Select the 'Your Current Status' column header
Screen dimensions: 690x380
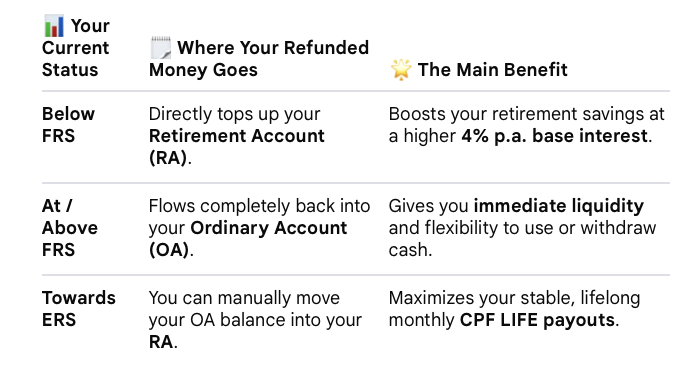click(76, 48)
